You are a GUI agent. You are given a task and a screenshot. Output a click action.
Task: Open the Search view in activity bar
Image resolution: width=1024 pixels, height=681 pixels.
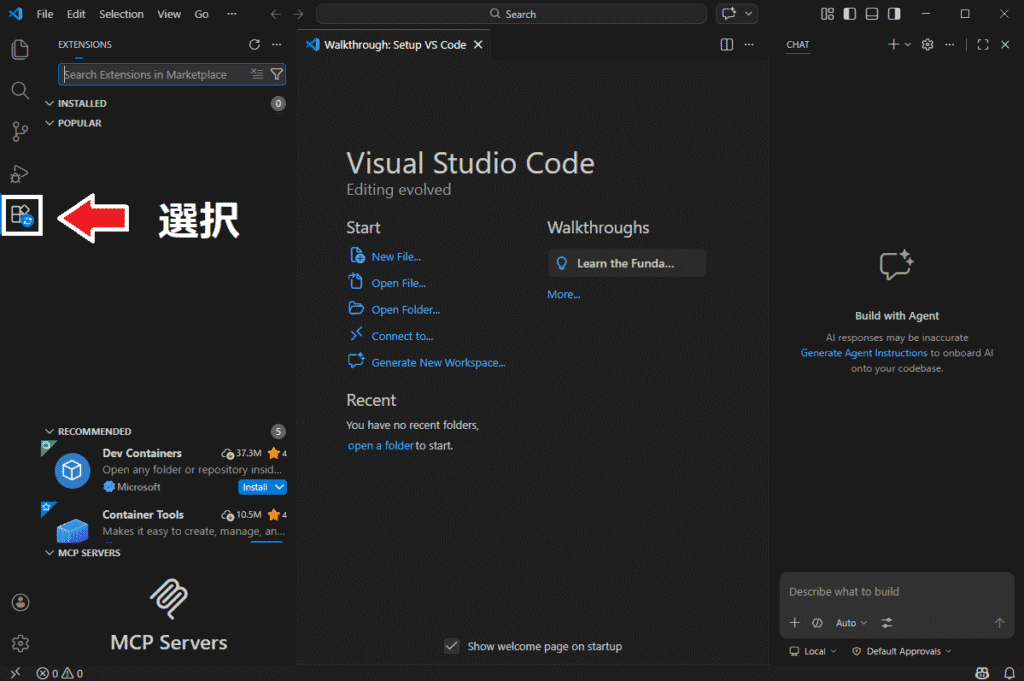coord(20,91)
